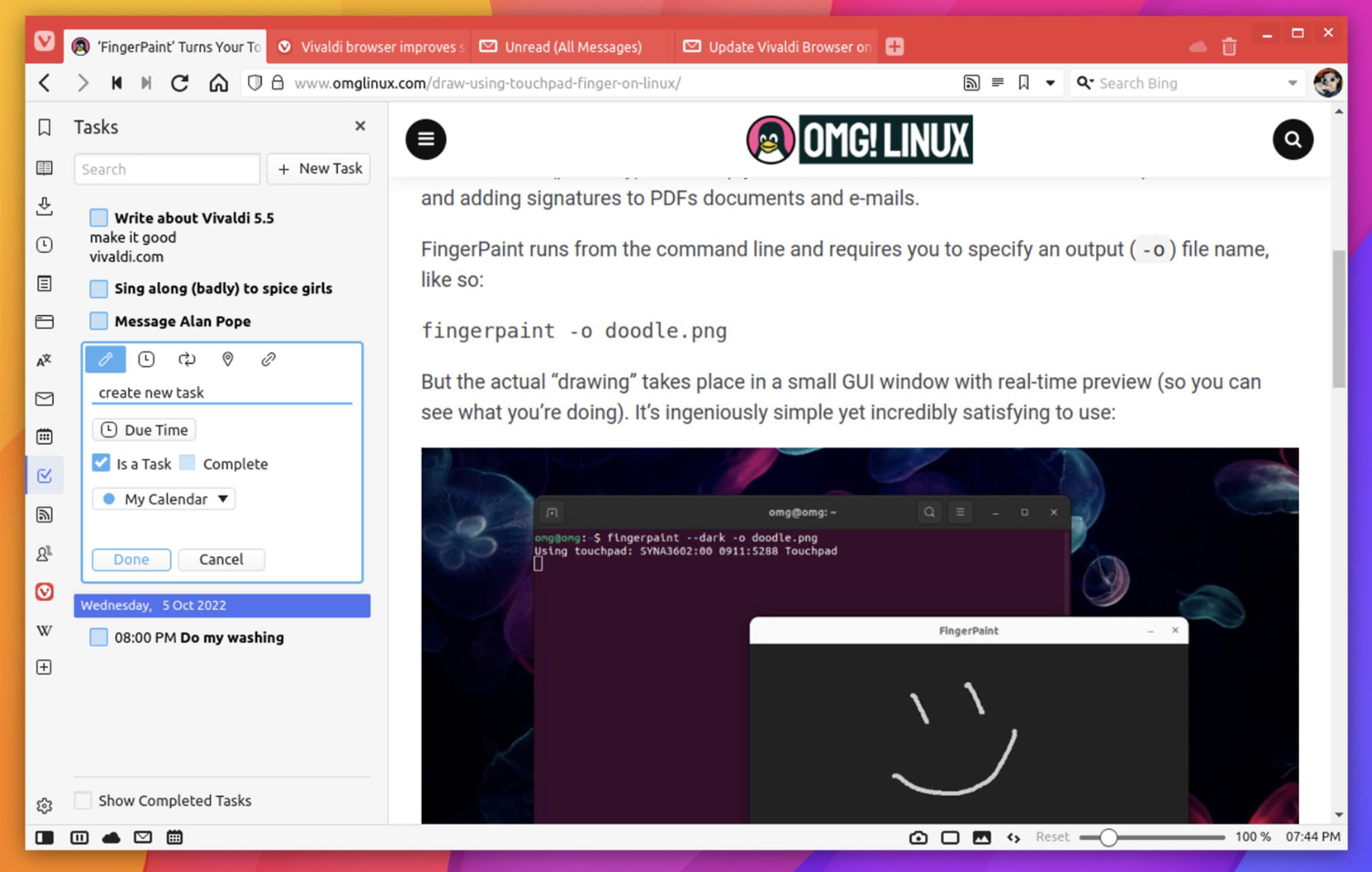This screenshot has width=1372, height=872.
Task: Expand the Search Bing engine dropdown
Action: (1293, 83)
